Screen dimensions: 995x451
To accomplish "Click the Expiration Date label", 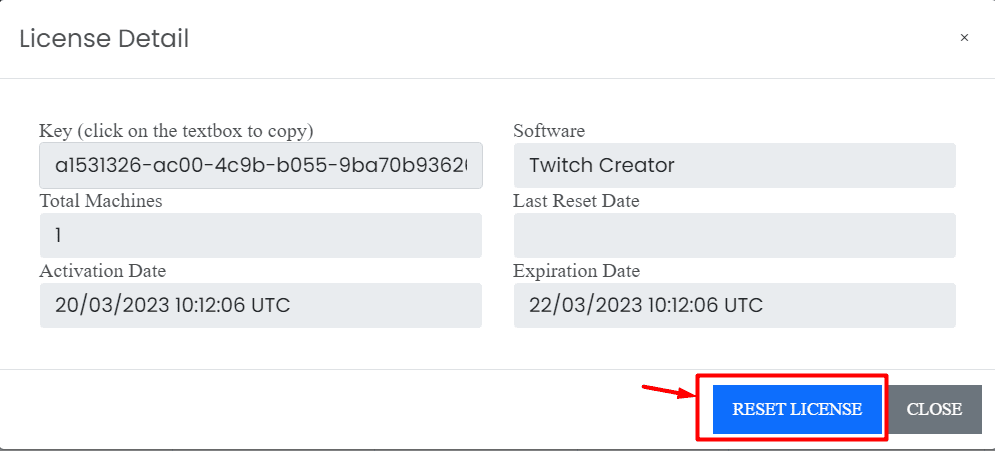I will [577, 271].
